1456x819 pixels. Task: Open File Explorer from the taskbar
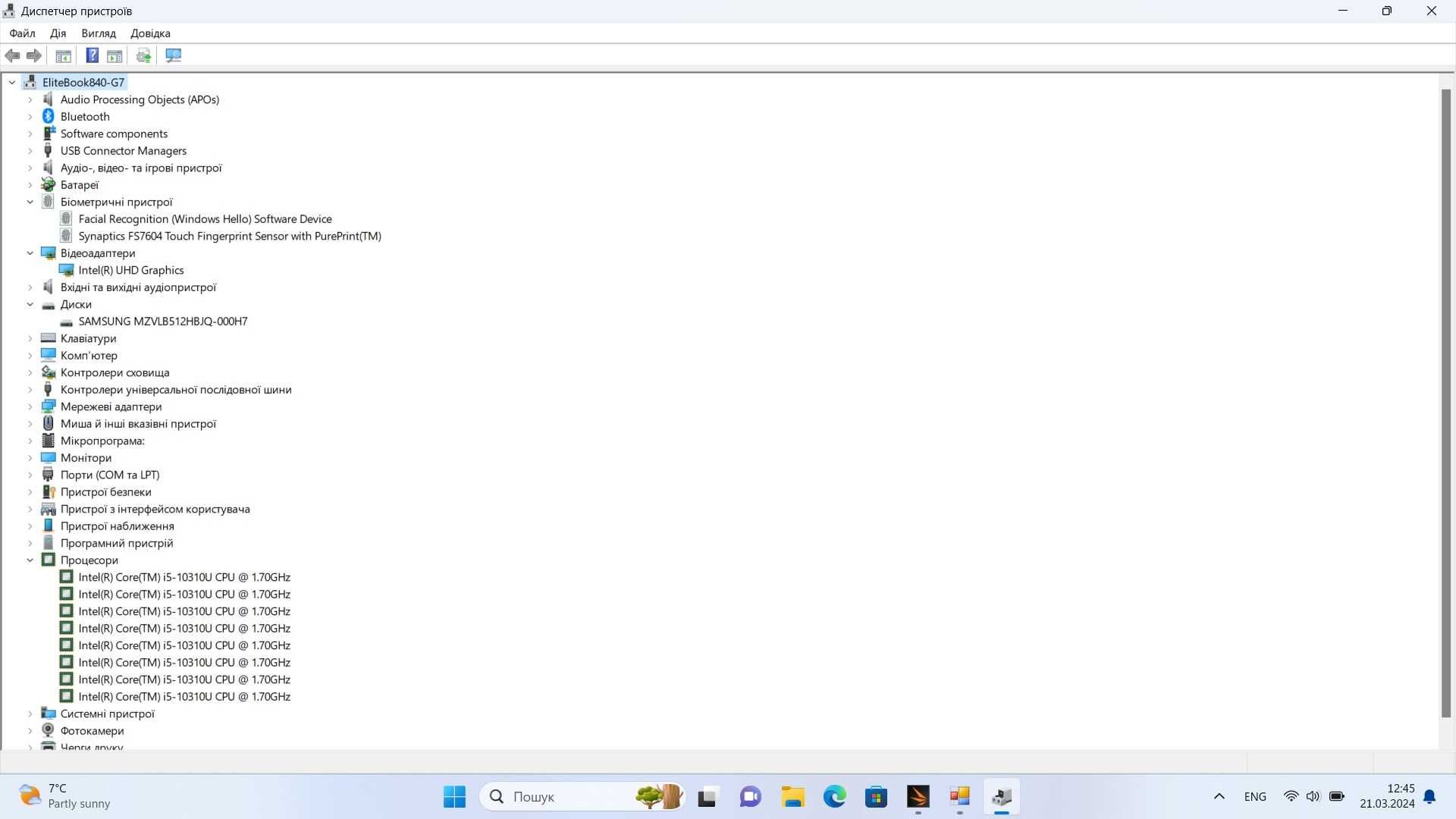(x=793, y=797)
